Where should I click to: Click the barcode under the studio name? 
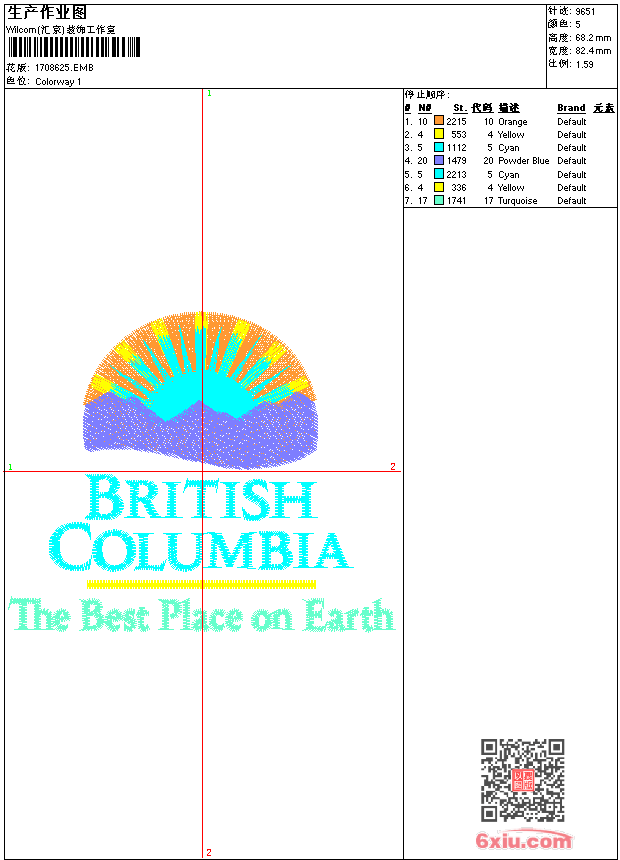coord(75,47)
